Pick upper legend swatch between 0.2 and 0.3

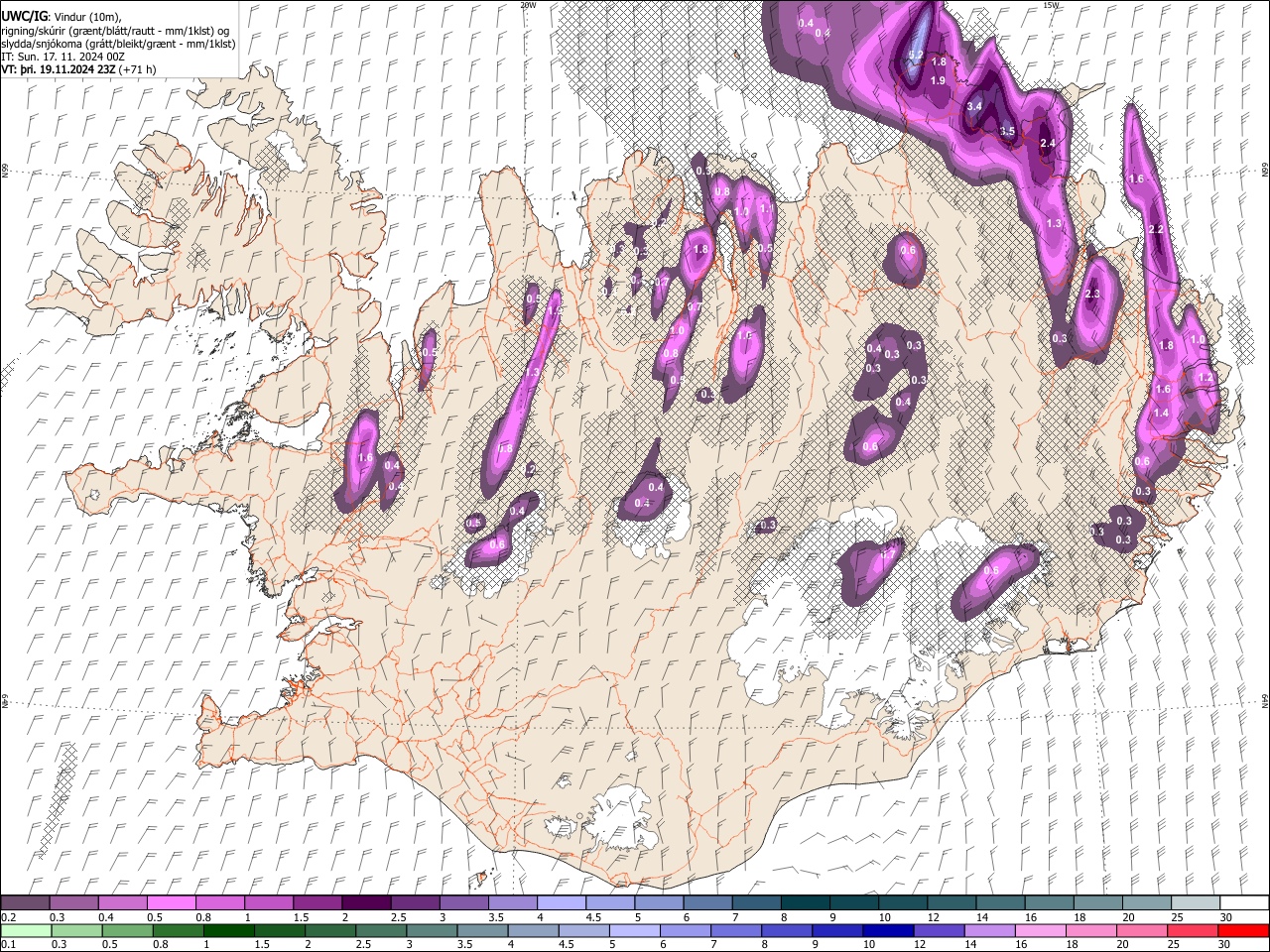25,902
